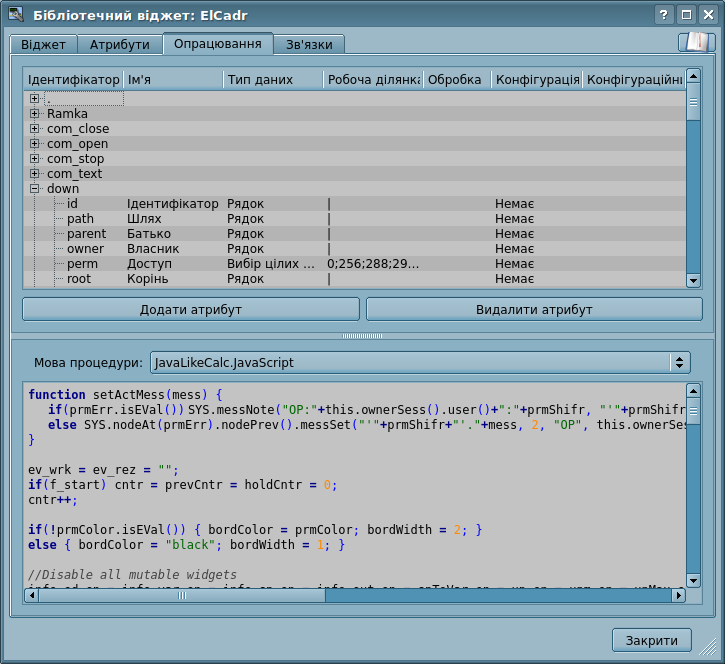Click code editor scroll left arrow

coord(30,596)
